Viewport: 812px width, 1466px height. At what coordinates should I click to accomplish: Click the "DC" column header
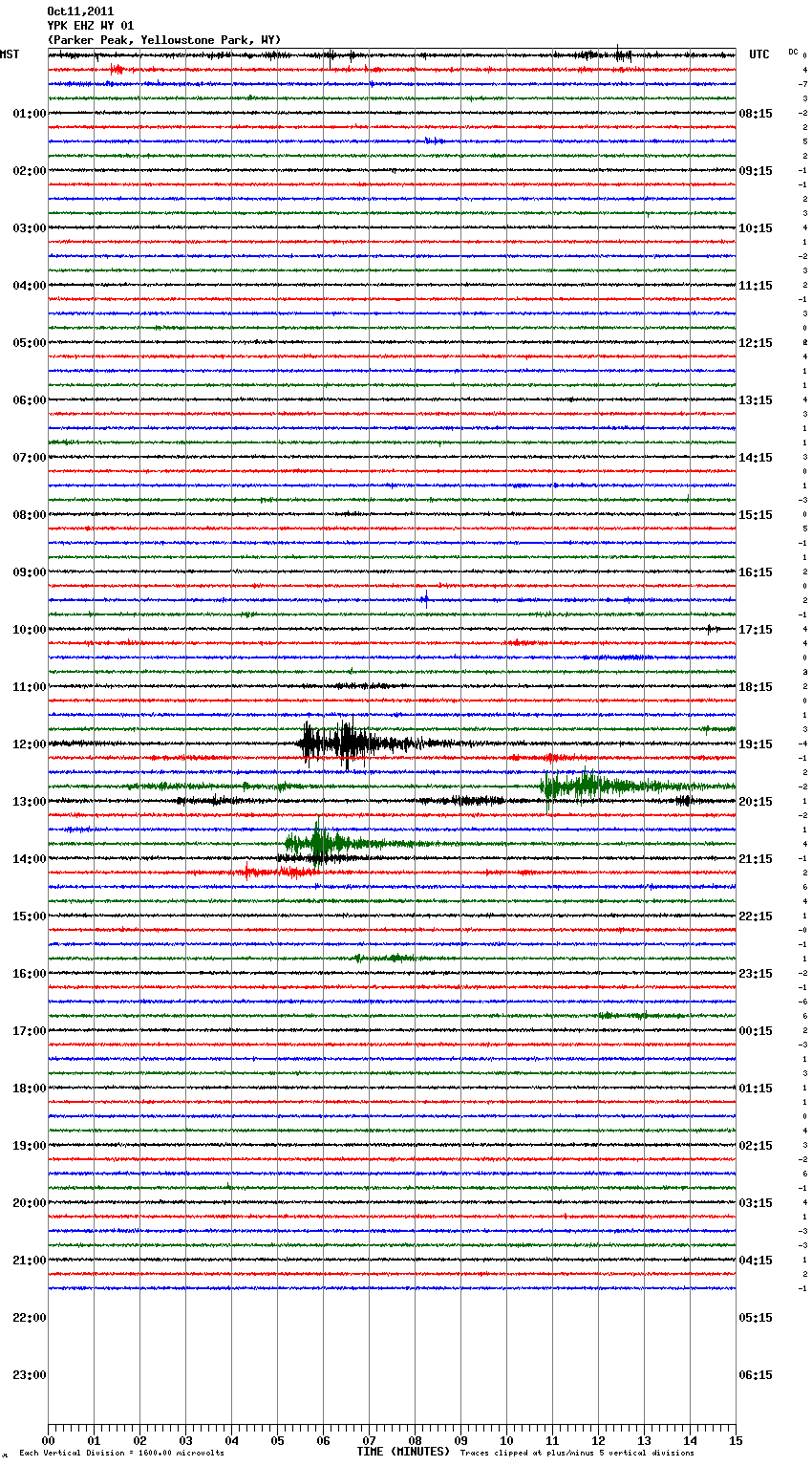point(793,52)
